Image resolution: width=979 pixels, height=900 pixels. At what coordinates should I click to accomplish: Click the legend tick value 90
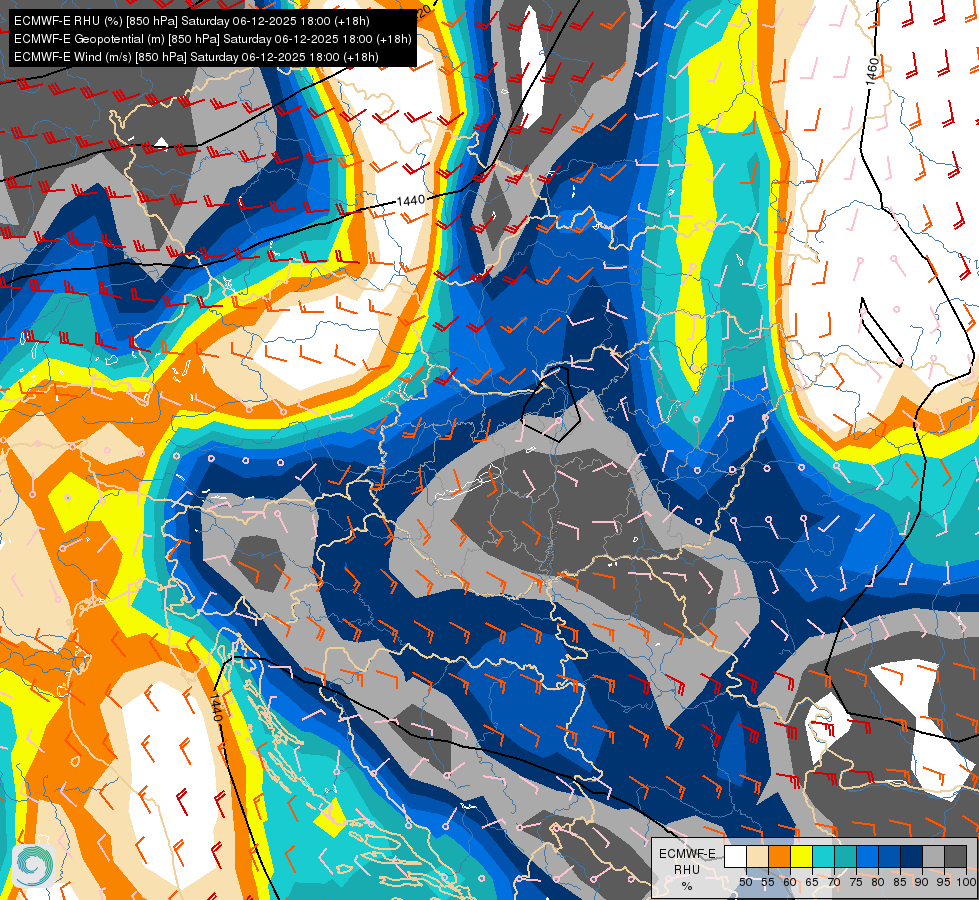coord(922,882)
